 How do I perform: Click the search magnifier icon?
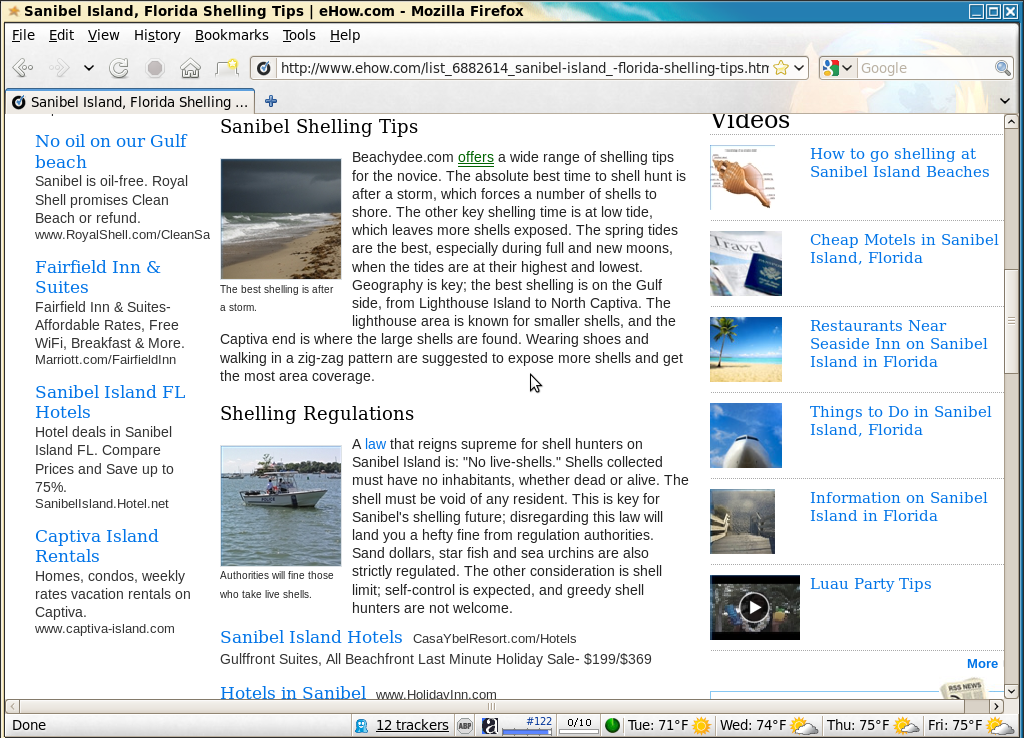(x=1002, y=68)
